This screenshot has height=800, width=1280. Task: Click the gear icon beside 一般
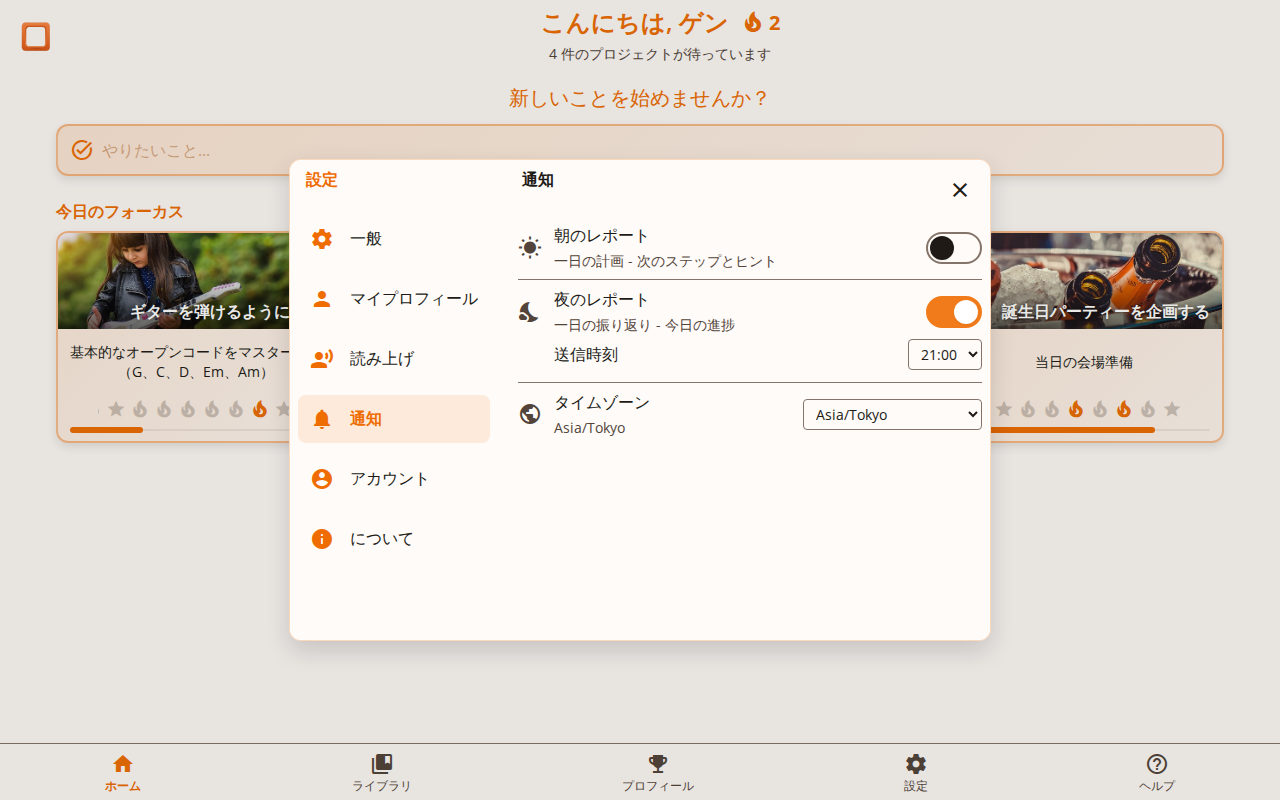point(322,239)
